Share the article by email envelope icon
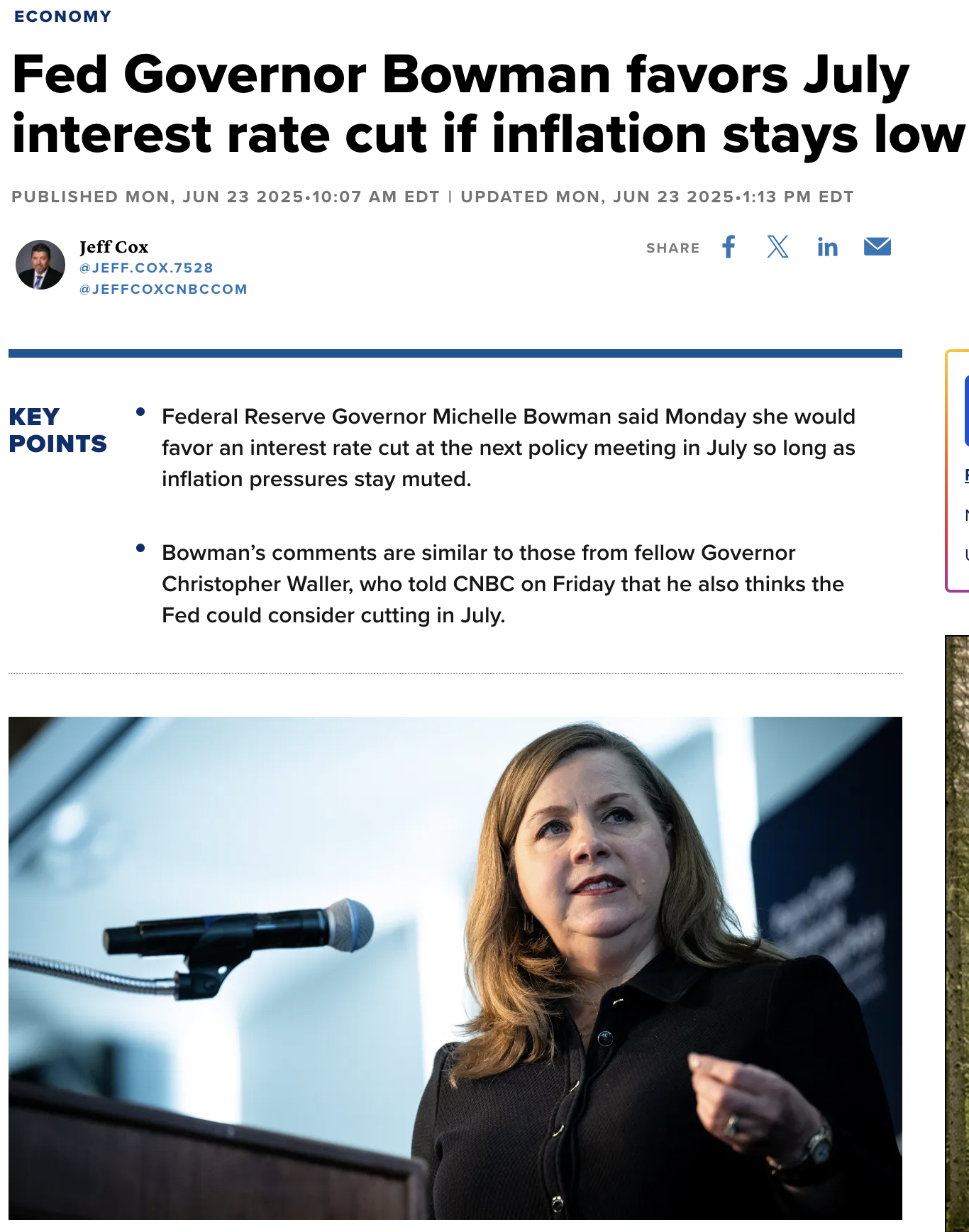Viewport: 969px width, 1232px height. (x=877, y=246)
